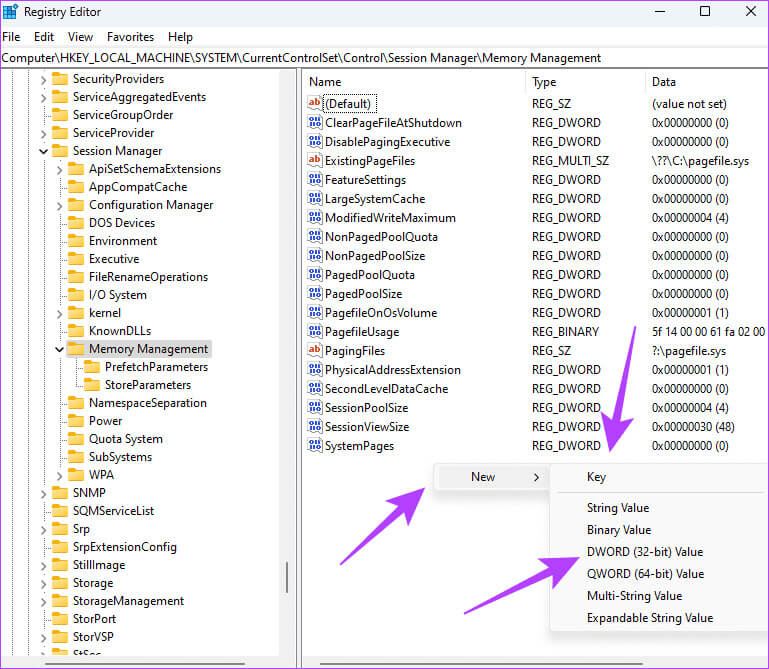Click the SessionViewSize DWORD icon
Viewport: 769px width, 669px height.
(x=314, y=427)
